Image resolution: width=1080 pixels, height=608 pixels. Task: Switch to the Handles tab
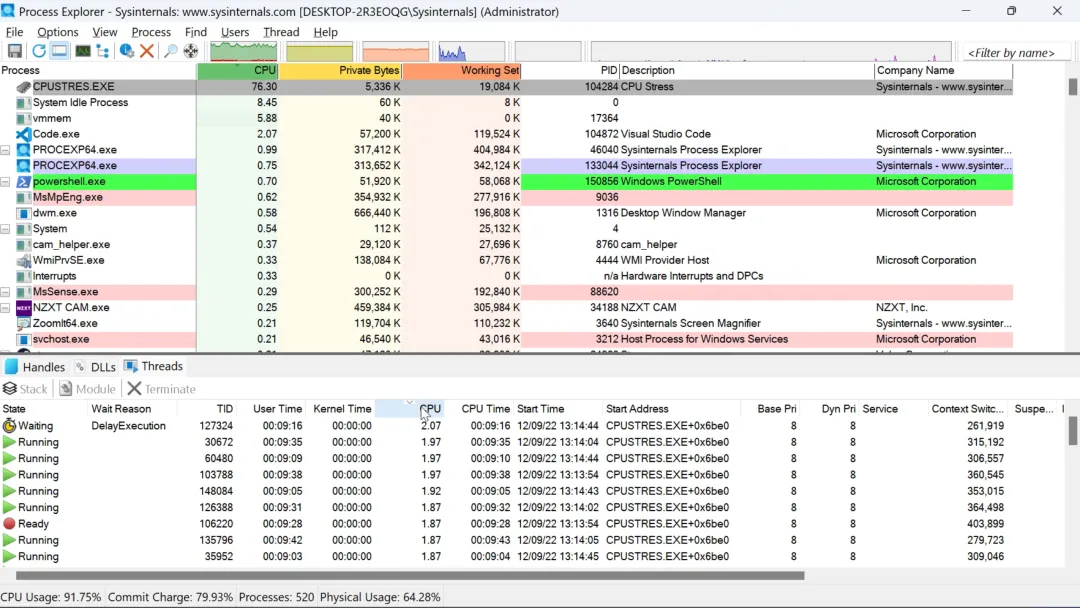(x=36, y=366)
